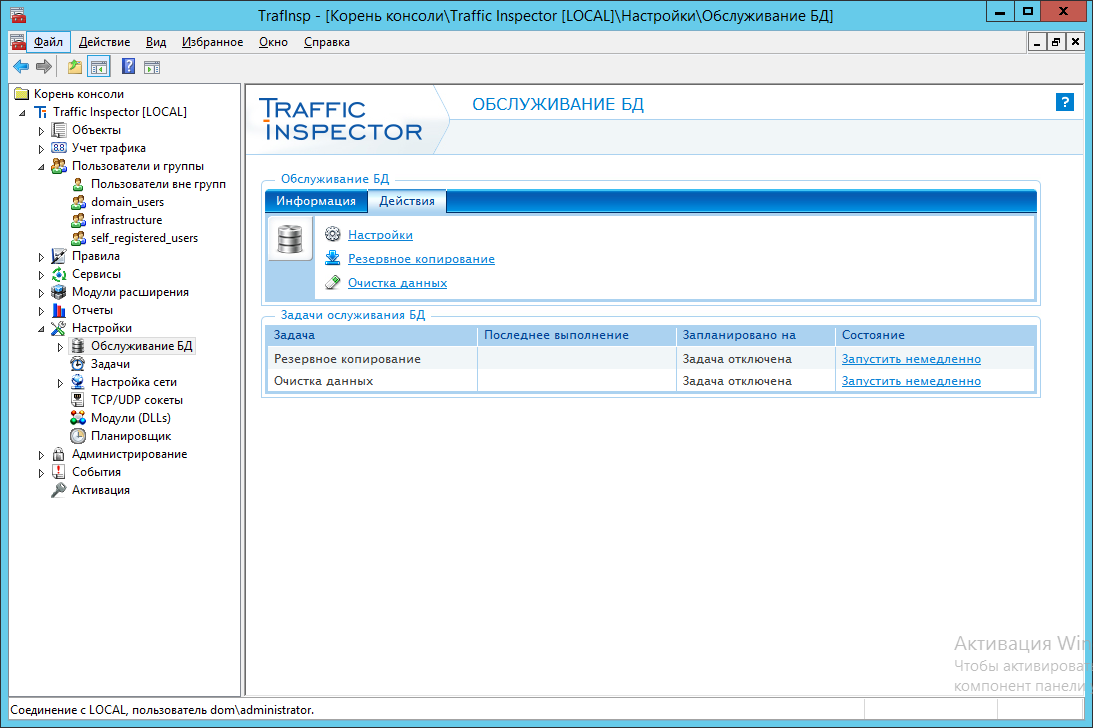
Task: Click the Модули расширения icon
Action: click(59, 292)
